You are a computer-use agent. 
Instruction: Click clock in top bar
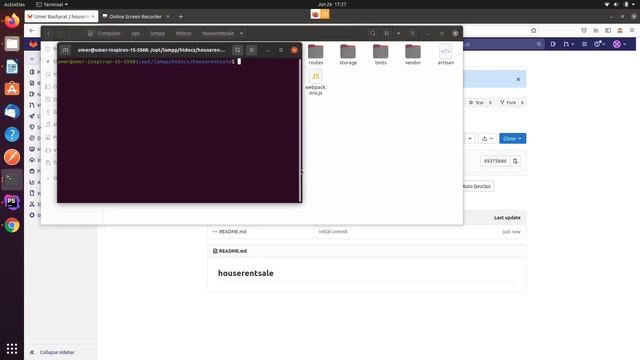coord(332,4)
